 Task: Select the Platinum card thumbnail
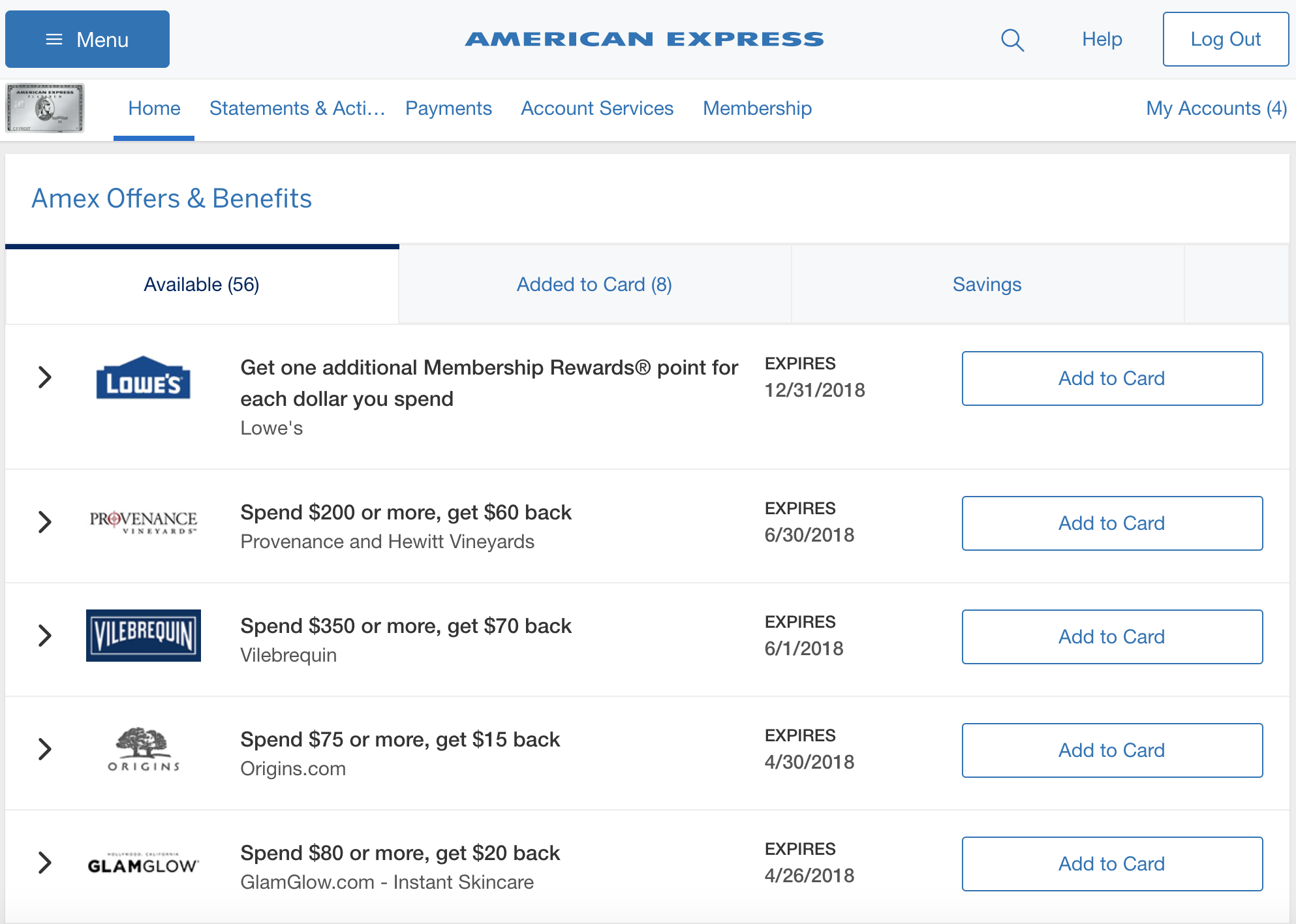click(45, 108)
